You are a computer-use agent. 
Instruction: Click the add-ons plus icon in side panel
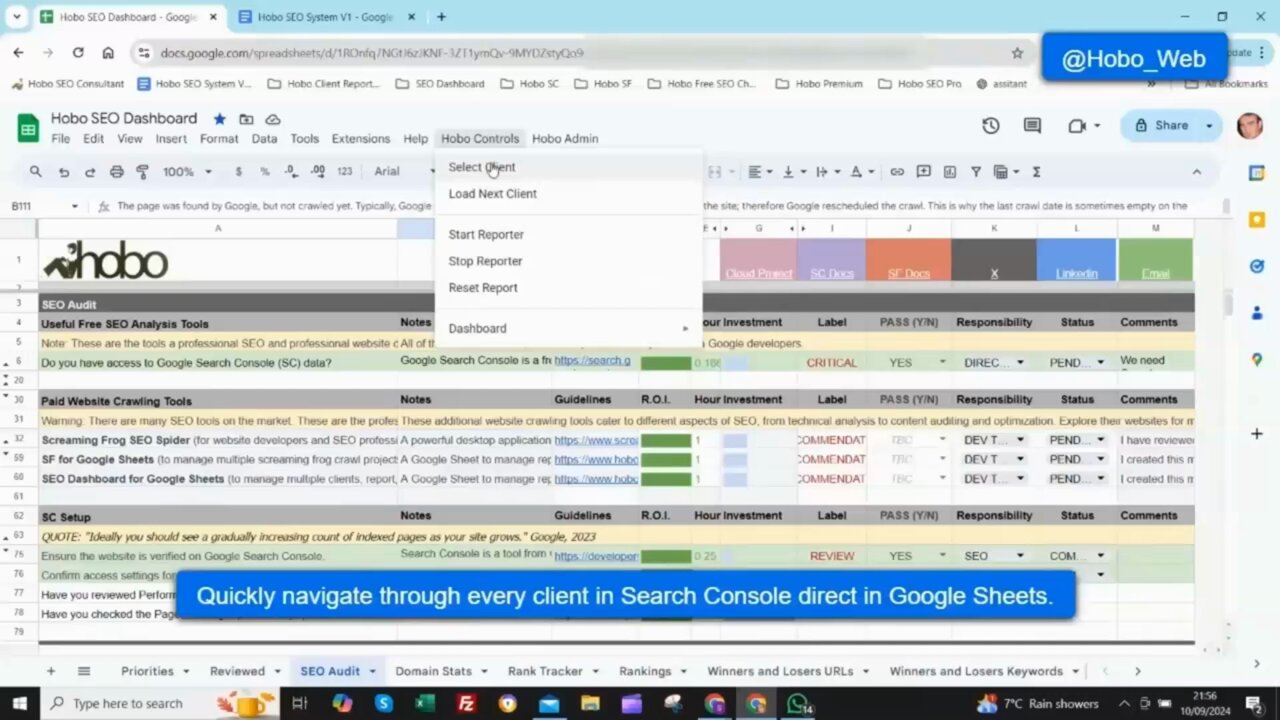coord(1257,434)
